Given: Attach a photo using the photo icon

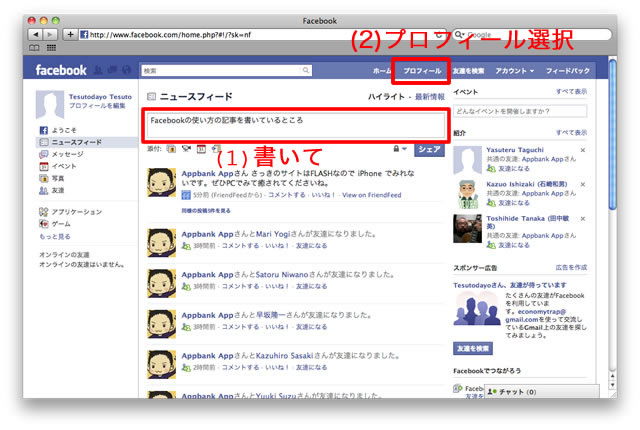Looking at the screenshot, I should [x=171, y=149].
